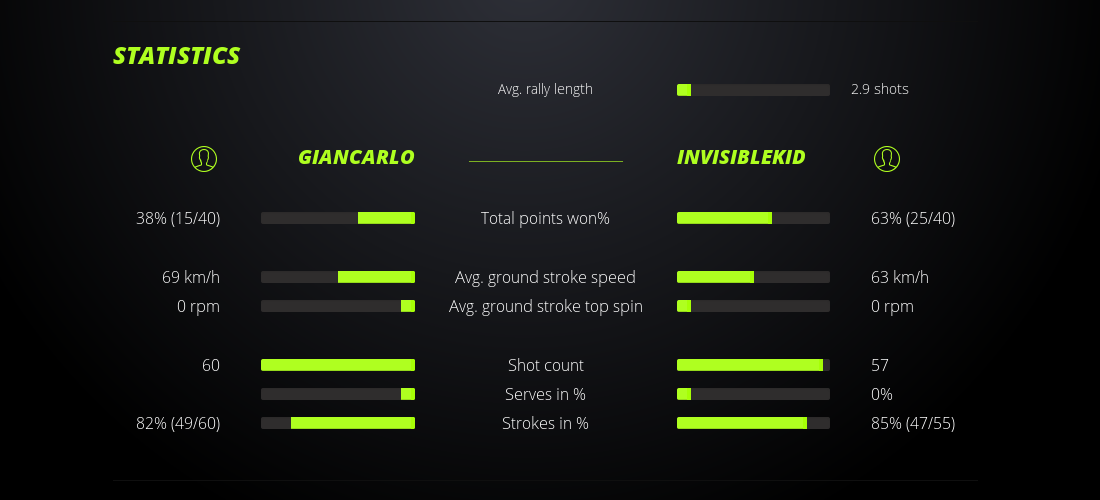Click Invisiblekid's ground stroke speed bar
The height and width of the screenshot is (500, 1100).
753,277
